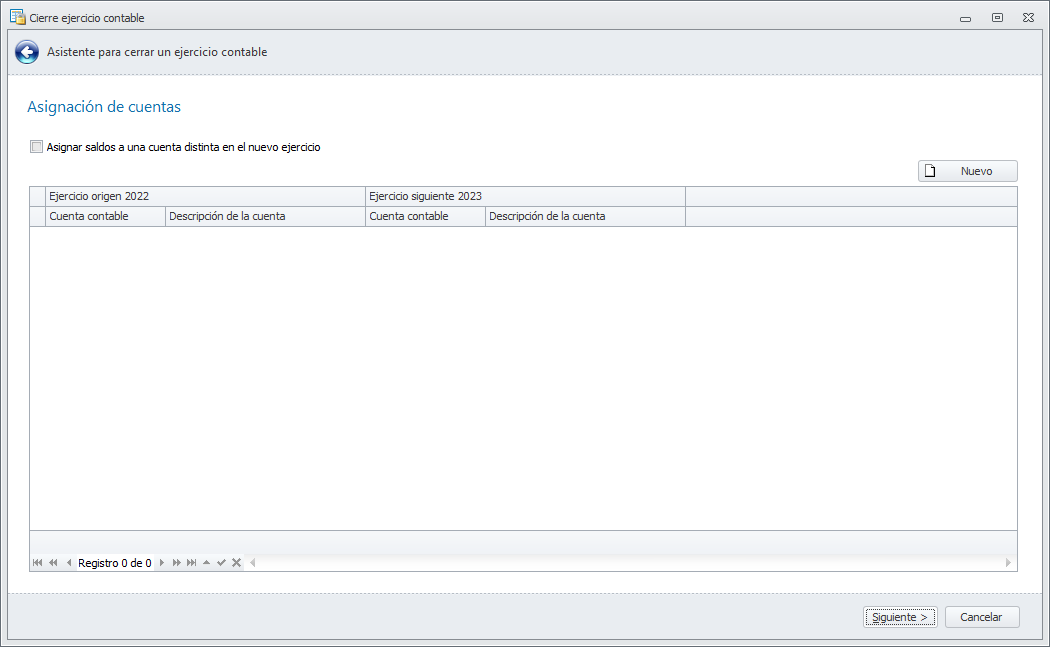Image resolution: width=1050 pixels, height=647 pixels.
Task: Click the checkmark to end editing
Action: [221, 563]
